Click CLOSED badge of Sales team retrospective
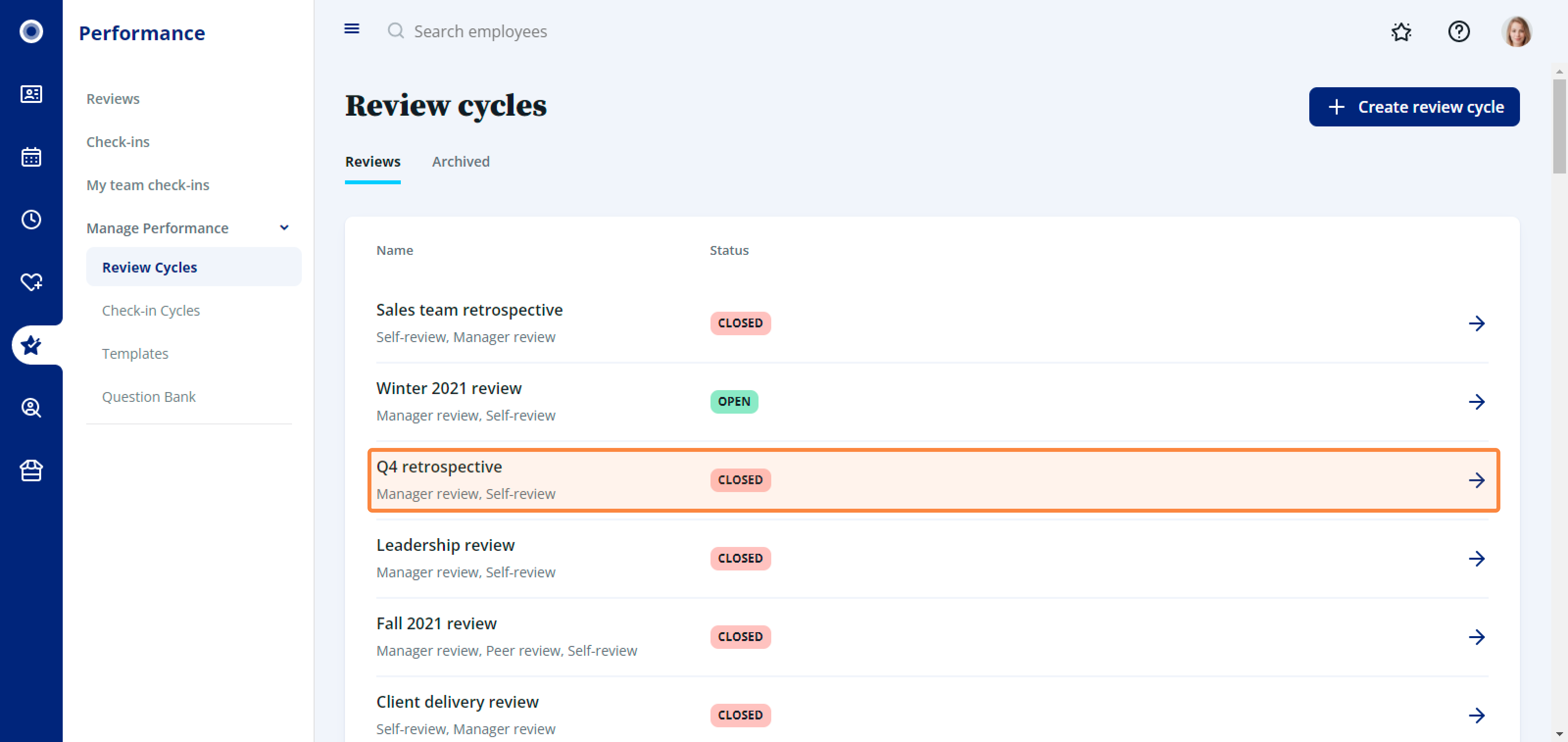The image size is (1568, 742). pyautogui.click(x=740, y=323)
